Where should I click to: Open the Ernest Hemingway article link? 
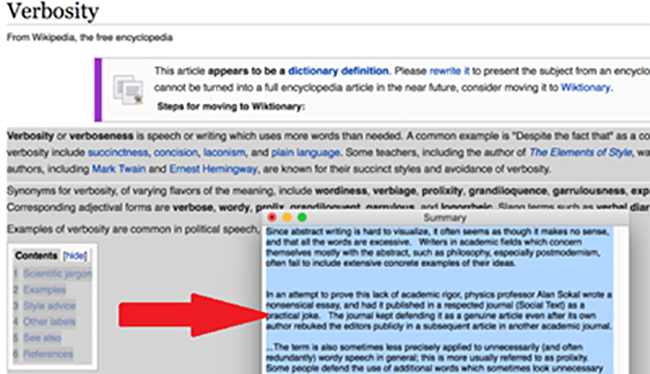[x=213, y=169]
